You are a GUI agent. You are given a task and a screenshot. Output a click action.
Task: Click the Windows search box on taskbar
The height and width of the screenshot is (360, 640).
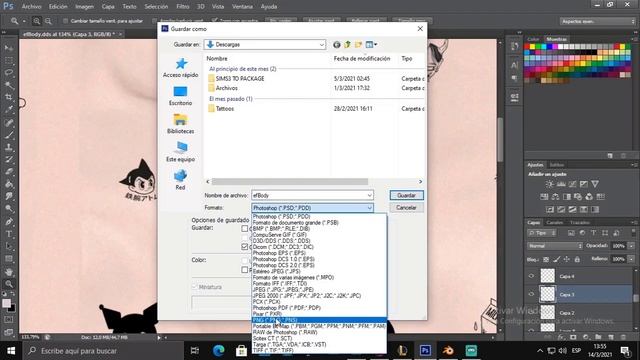pos(103,351)
